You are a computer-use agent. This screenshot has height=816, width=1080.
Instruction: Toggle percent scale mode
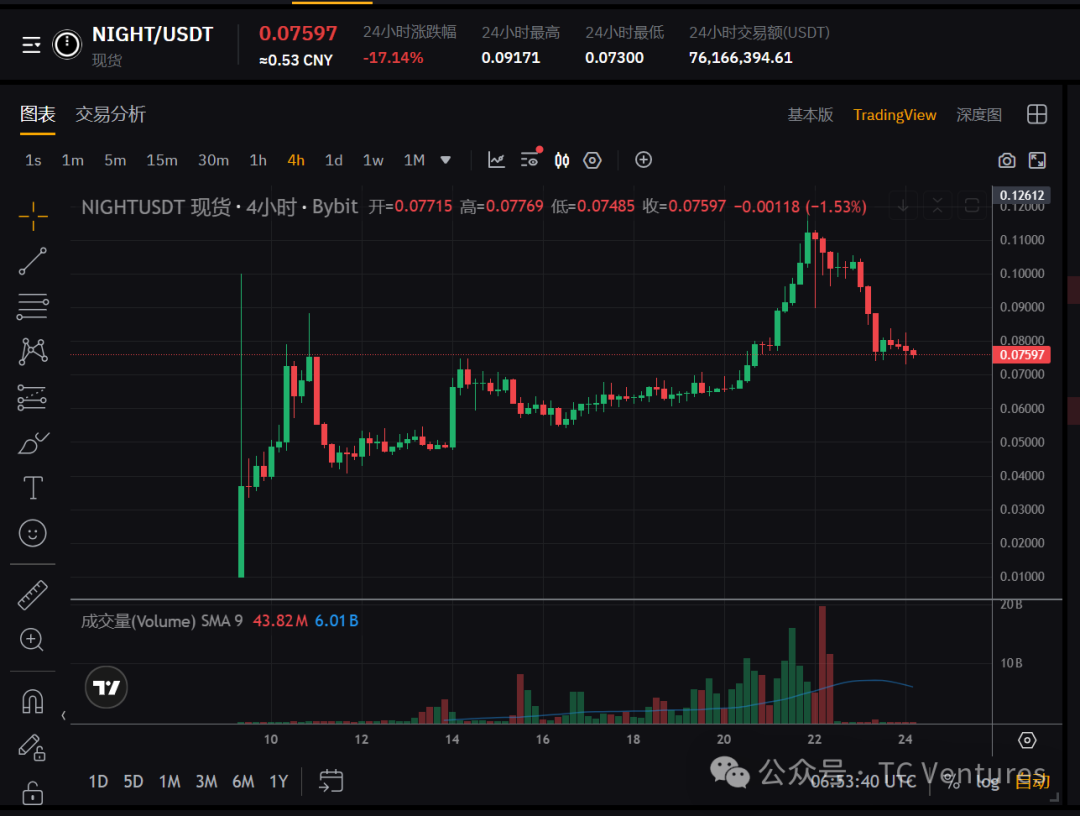coord(952,782)
